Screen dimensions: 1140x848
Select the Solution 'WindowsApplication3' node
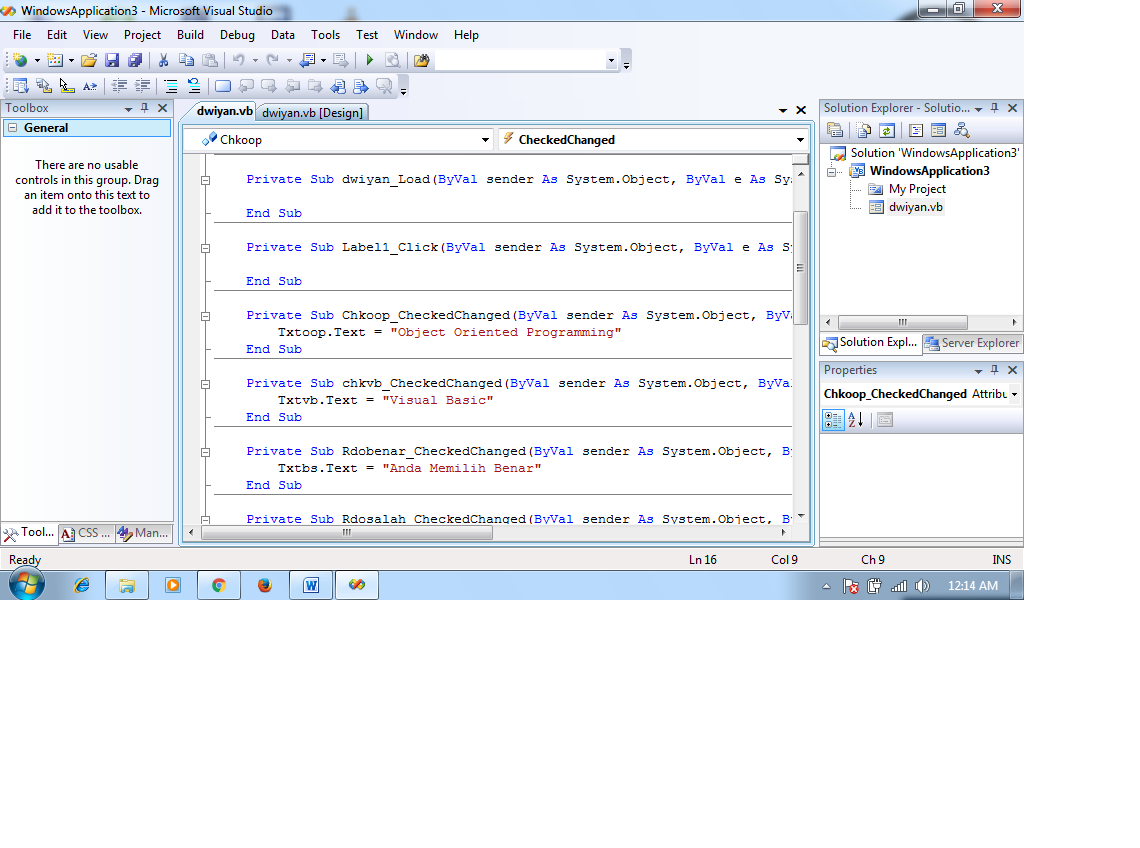935,153
